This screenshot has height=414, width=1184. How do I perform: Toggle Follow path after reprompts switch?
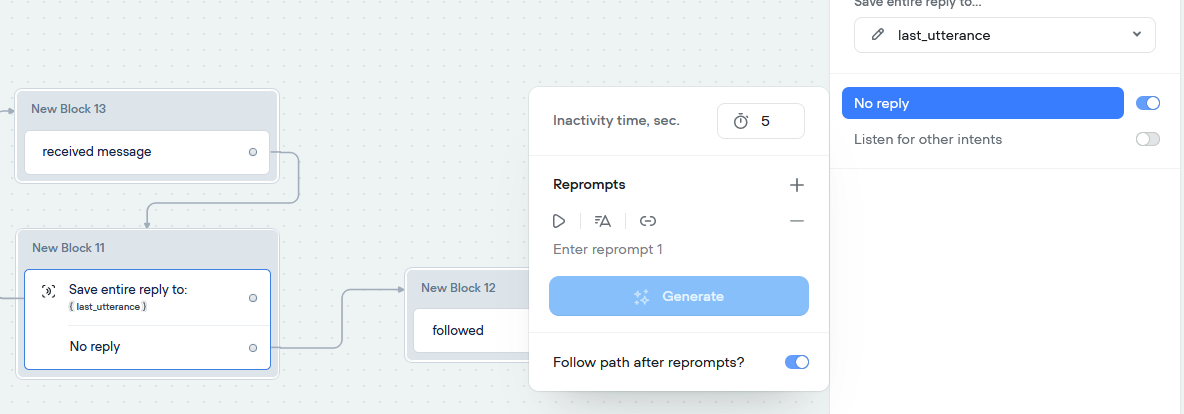point(797,362)
